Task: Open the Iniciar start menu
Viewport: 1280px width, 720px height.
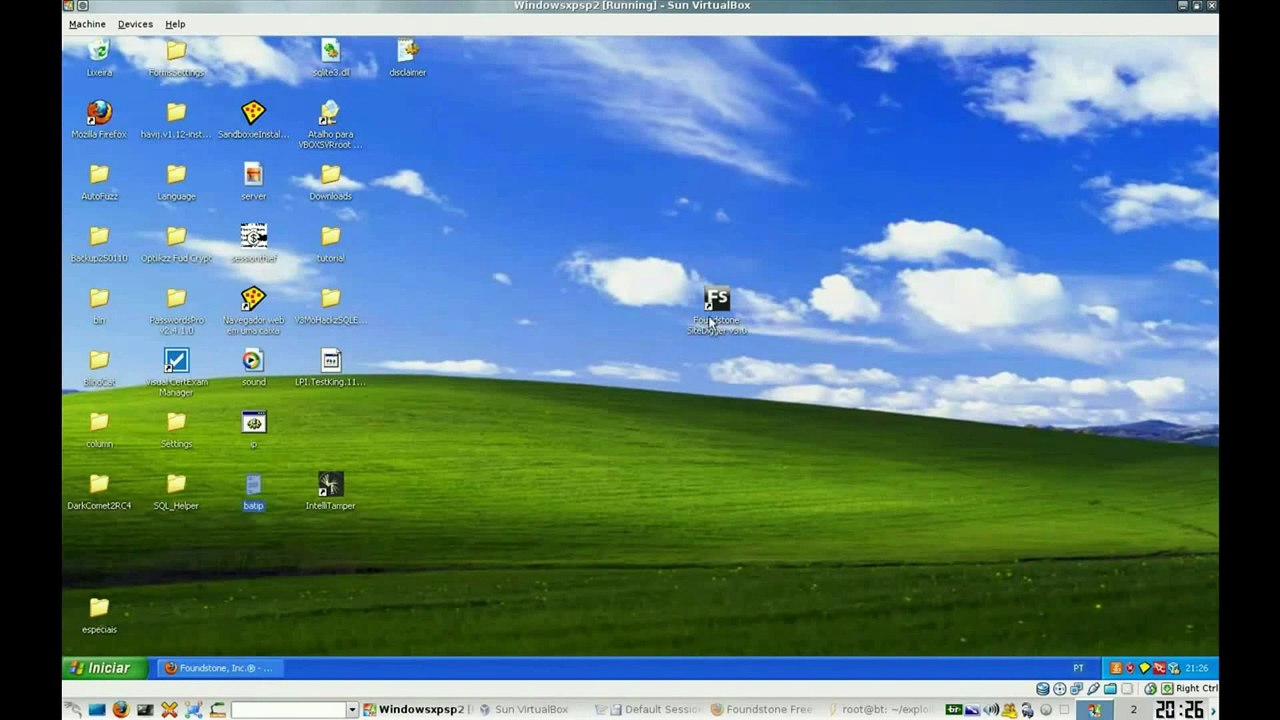Action: [x=104, y=668]
